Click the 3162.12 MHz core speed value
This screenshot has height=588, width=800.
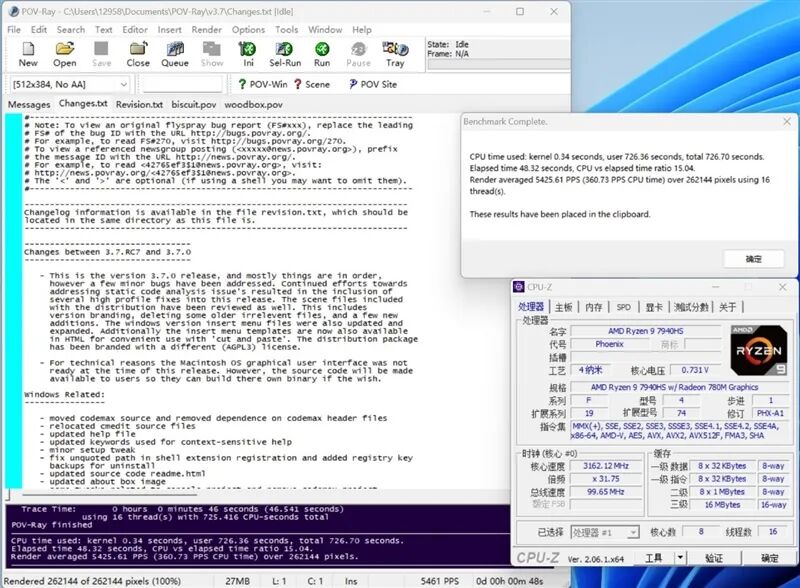pyautogui.click(x=606, y=466)
